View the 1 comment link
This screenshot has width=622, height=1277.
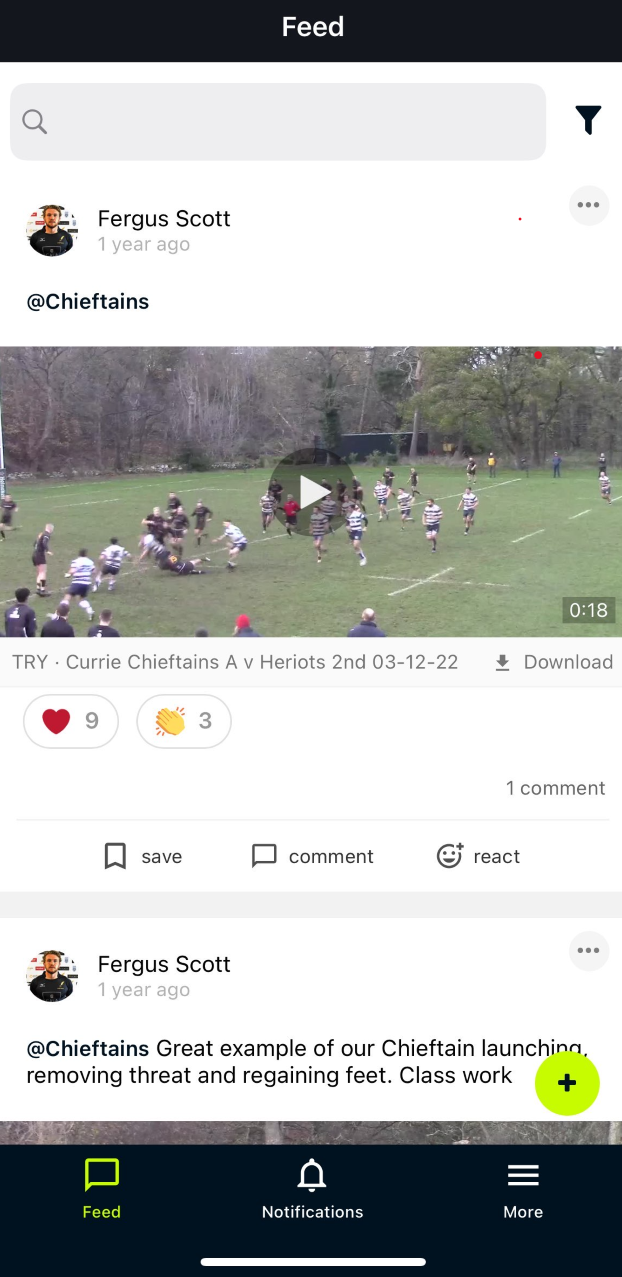(x=555, y=788)
